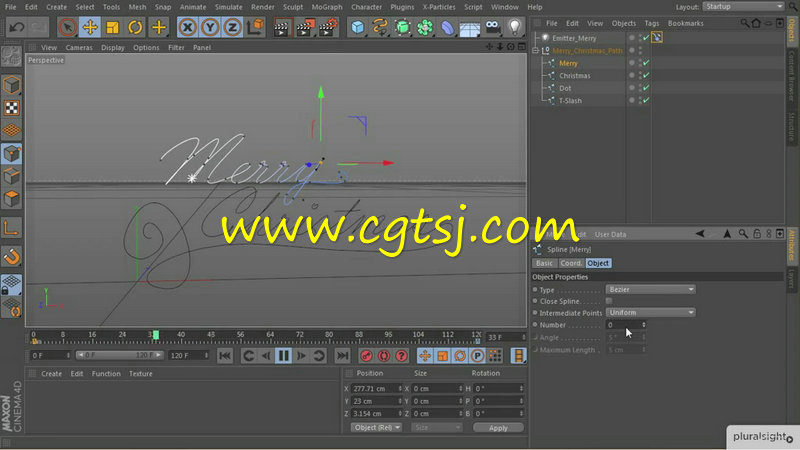Open viewport Cameras menu
Viewport: 800px width, 450px height.
tap(79, 47)
